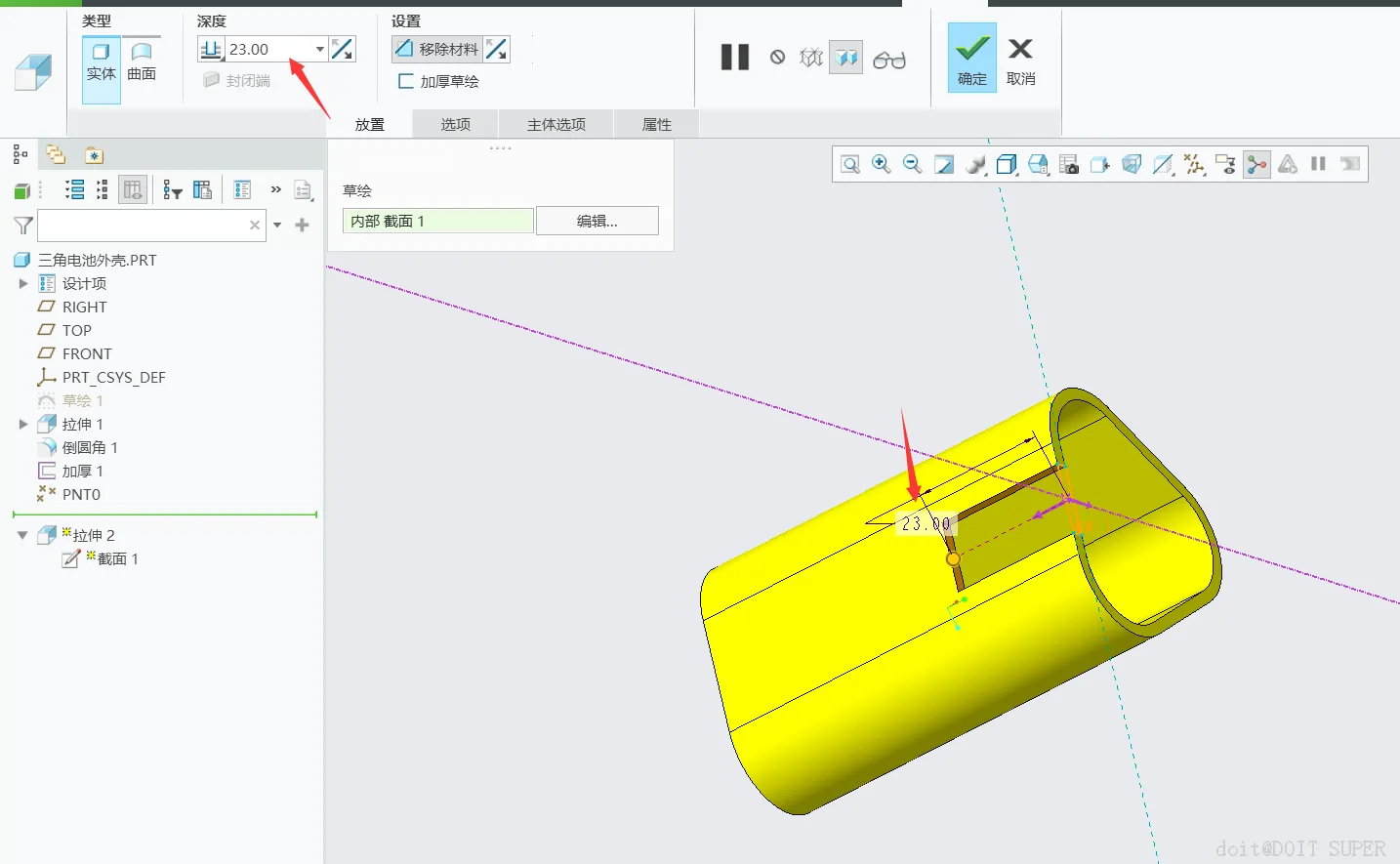Open the depth value dropdown
The width and height of the screenshot is (1400, 864).
(319, 49)
